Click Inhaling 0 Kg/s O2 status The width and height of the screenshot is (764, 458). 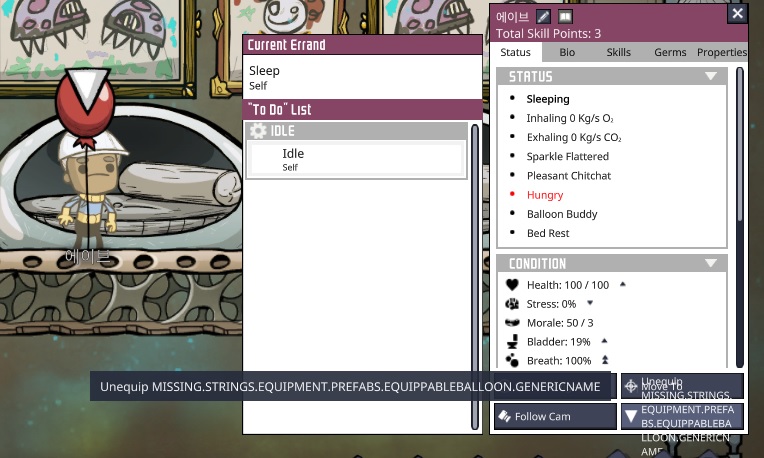(570, 118)
